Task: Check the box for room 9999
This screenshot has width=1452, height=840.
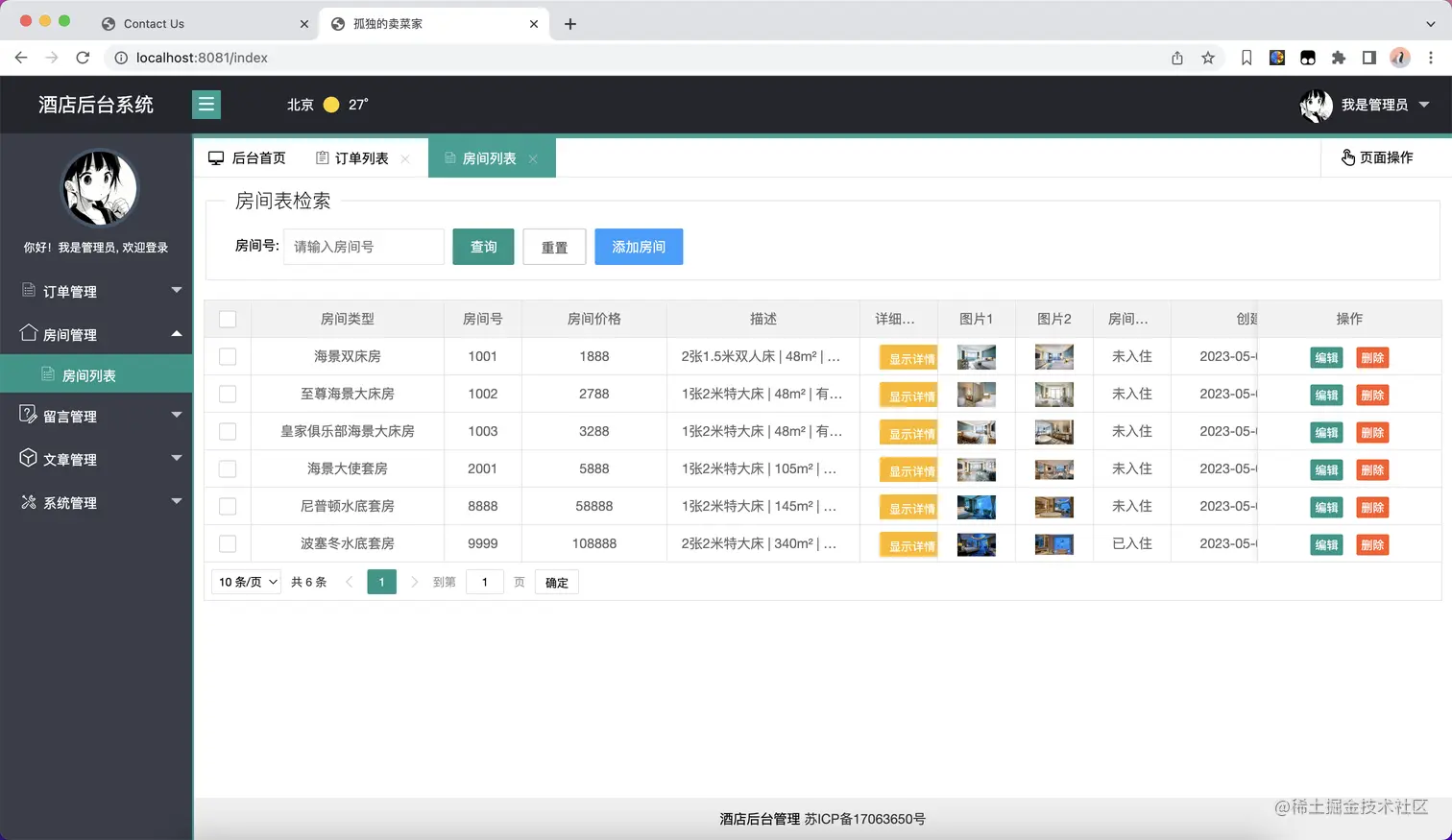Action: click(228, 543)
